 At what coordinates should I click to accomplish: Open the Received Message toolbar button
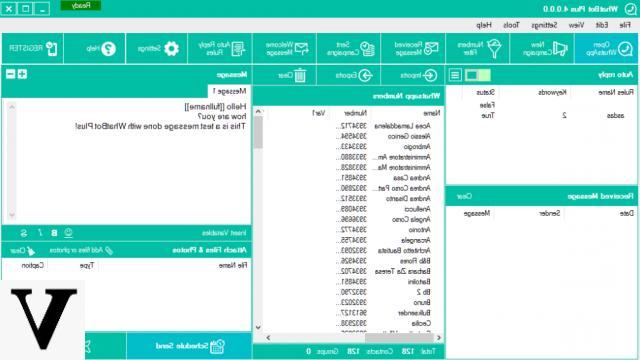413,49
